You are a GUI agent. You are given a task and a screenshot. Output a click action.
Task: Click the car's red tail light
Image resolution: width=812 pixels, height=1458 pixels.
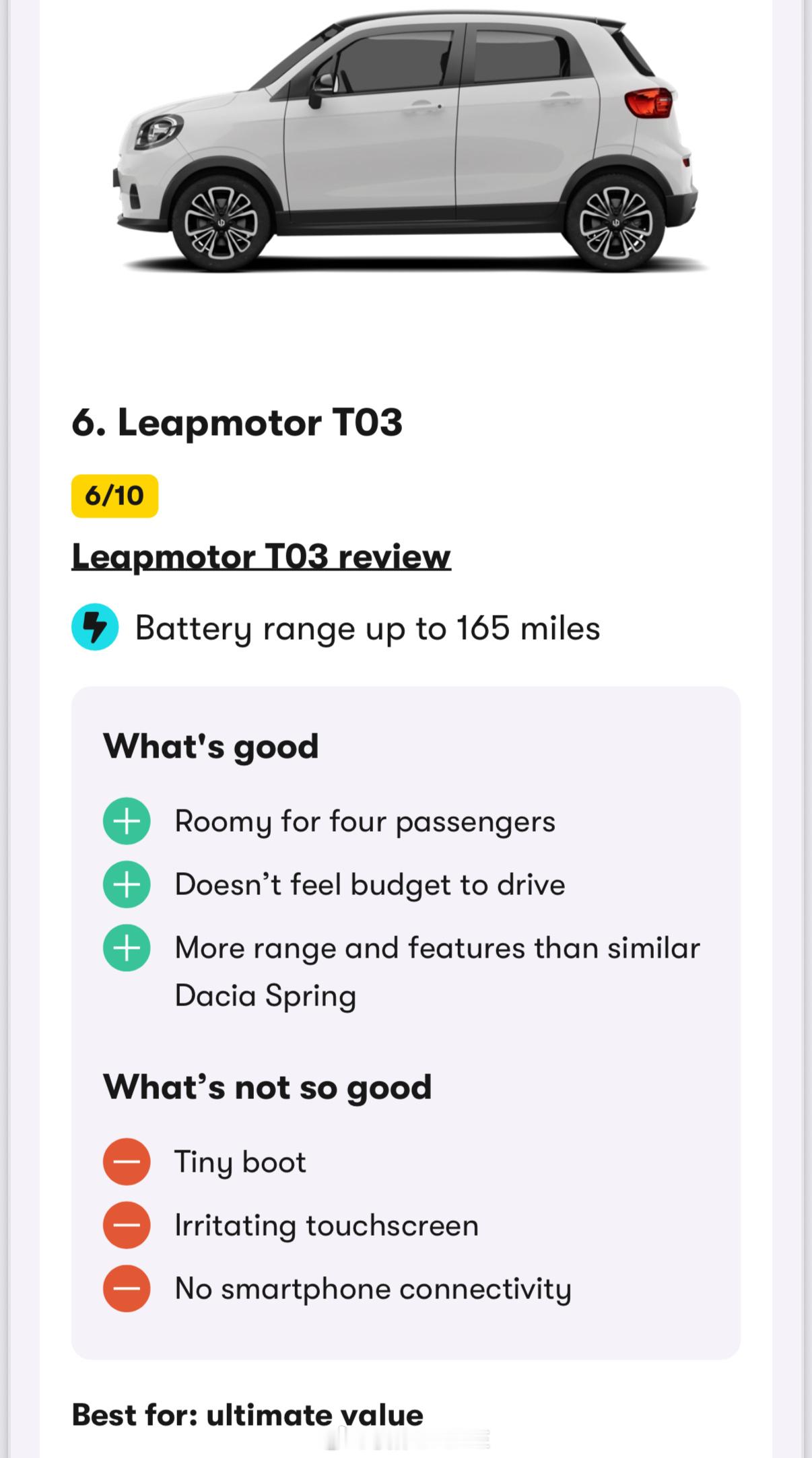click(650, 103)
